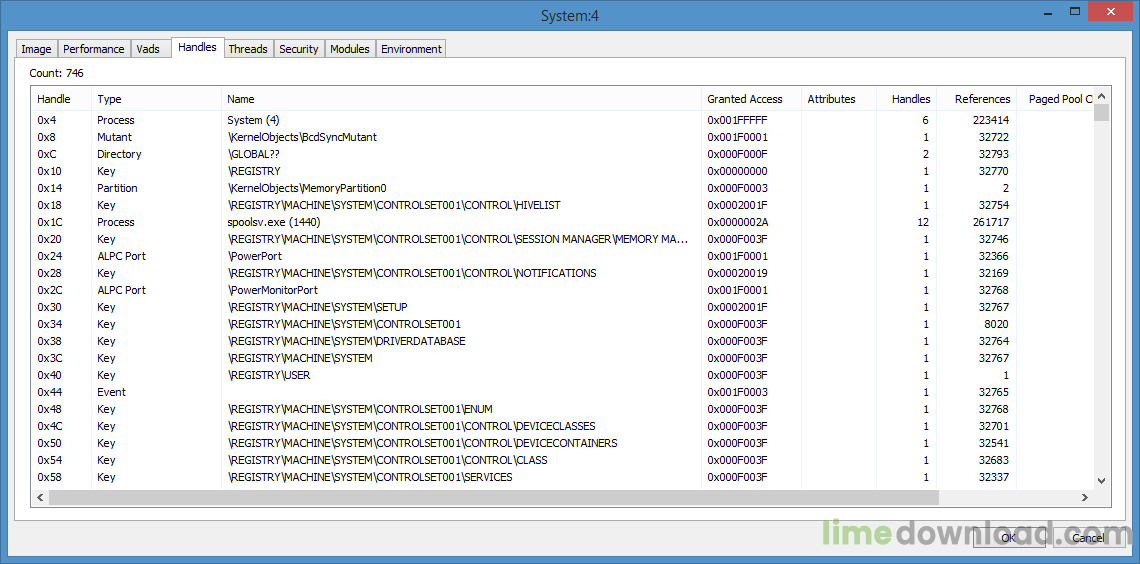1140x564 pixels.
Task: Sort by the Granted Access column header
Action: [x=745, y=99]
